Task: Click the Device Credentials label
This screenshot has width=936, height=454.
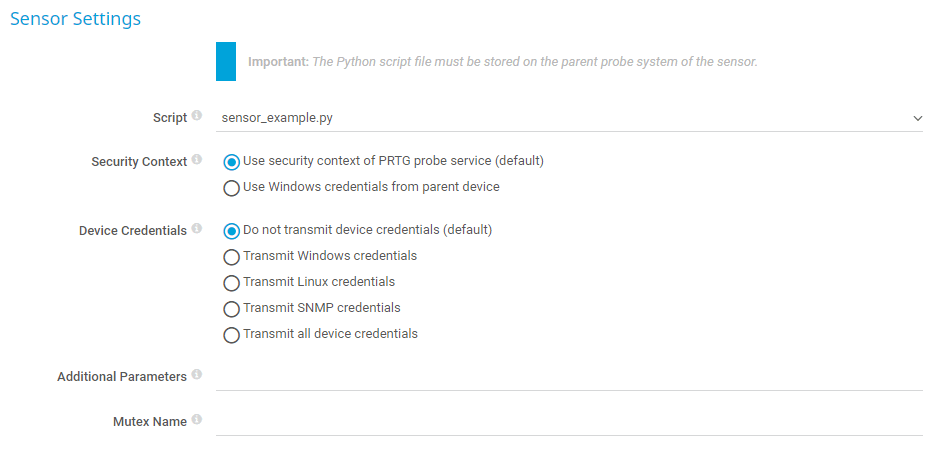Action: pyautogui.click(x=132, y=230)
